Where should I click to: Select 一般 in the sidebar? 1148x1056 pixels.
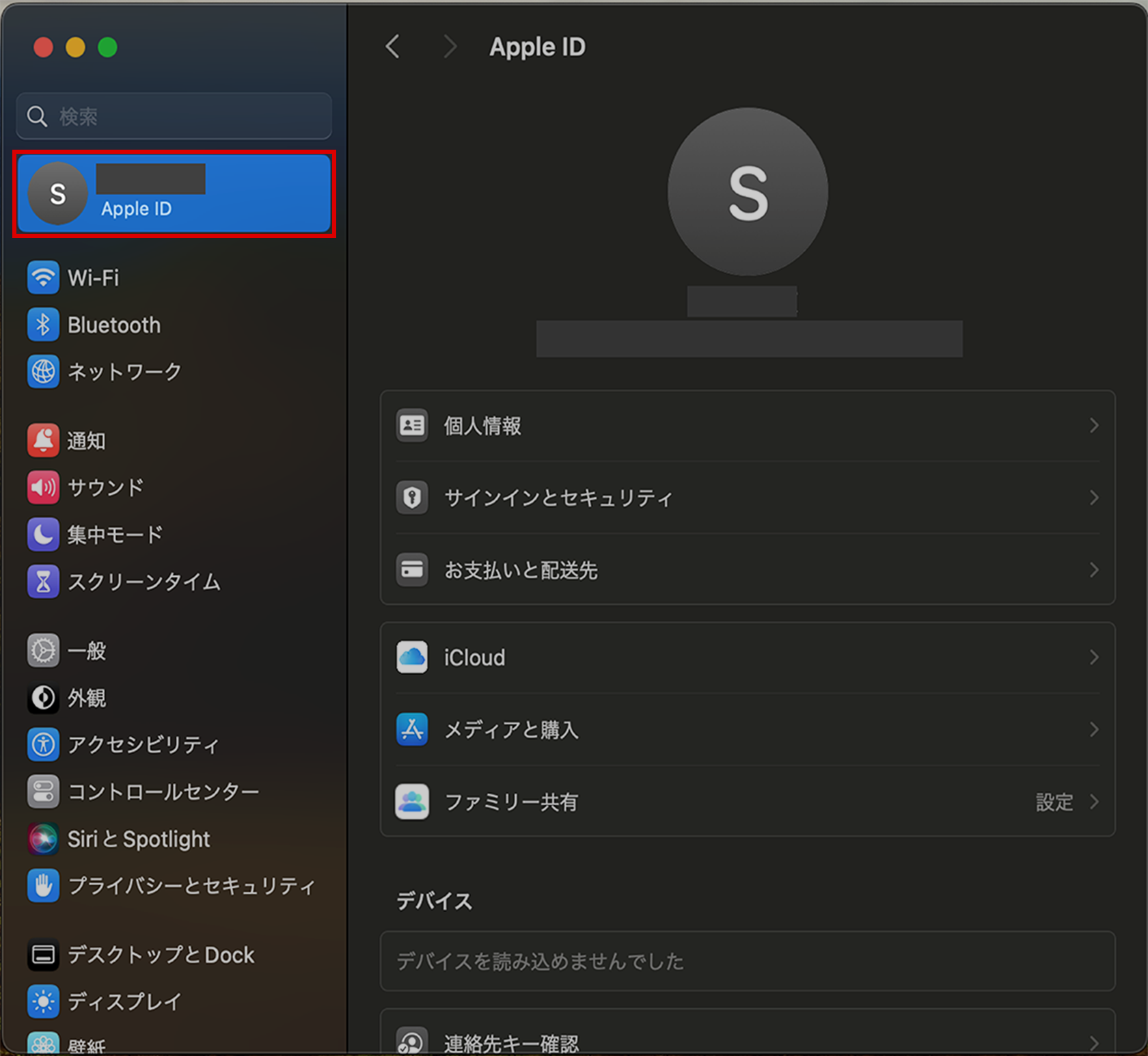coord(87,651)
